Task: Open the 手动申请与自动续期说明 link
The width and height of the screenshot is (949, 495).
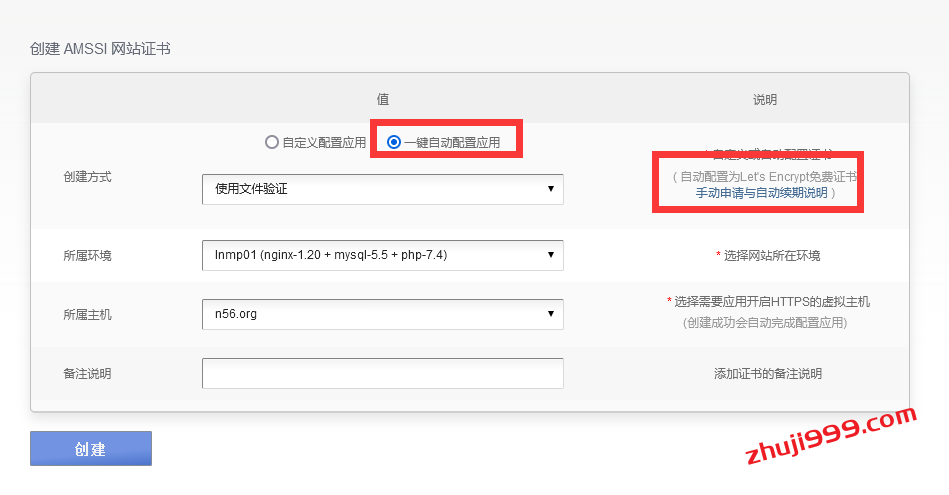Action: tap(762, 193)
